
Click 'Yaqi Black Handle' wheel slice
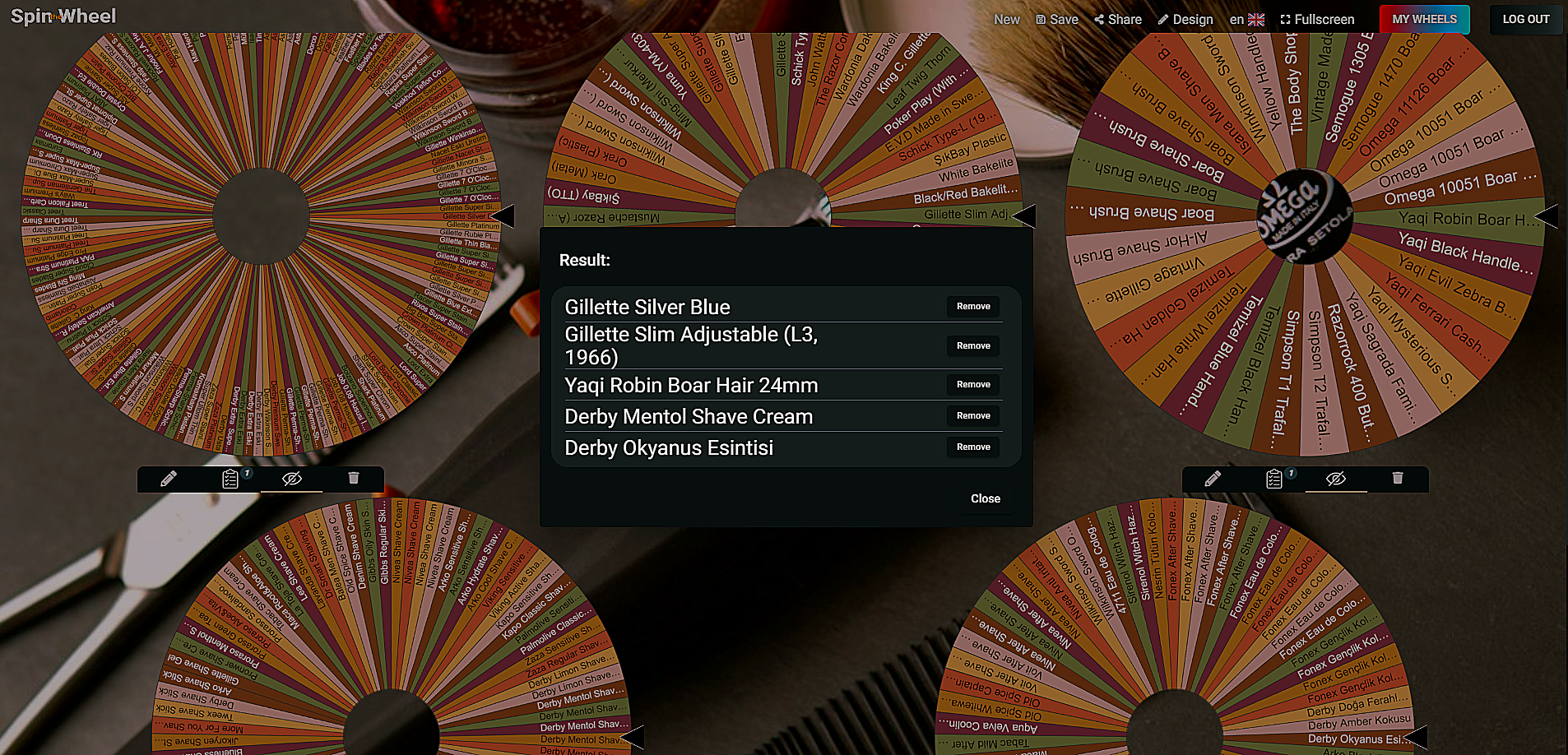click(1464, 252)
